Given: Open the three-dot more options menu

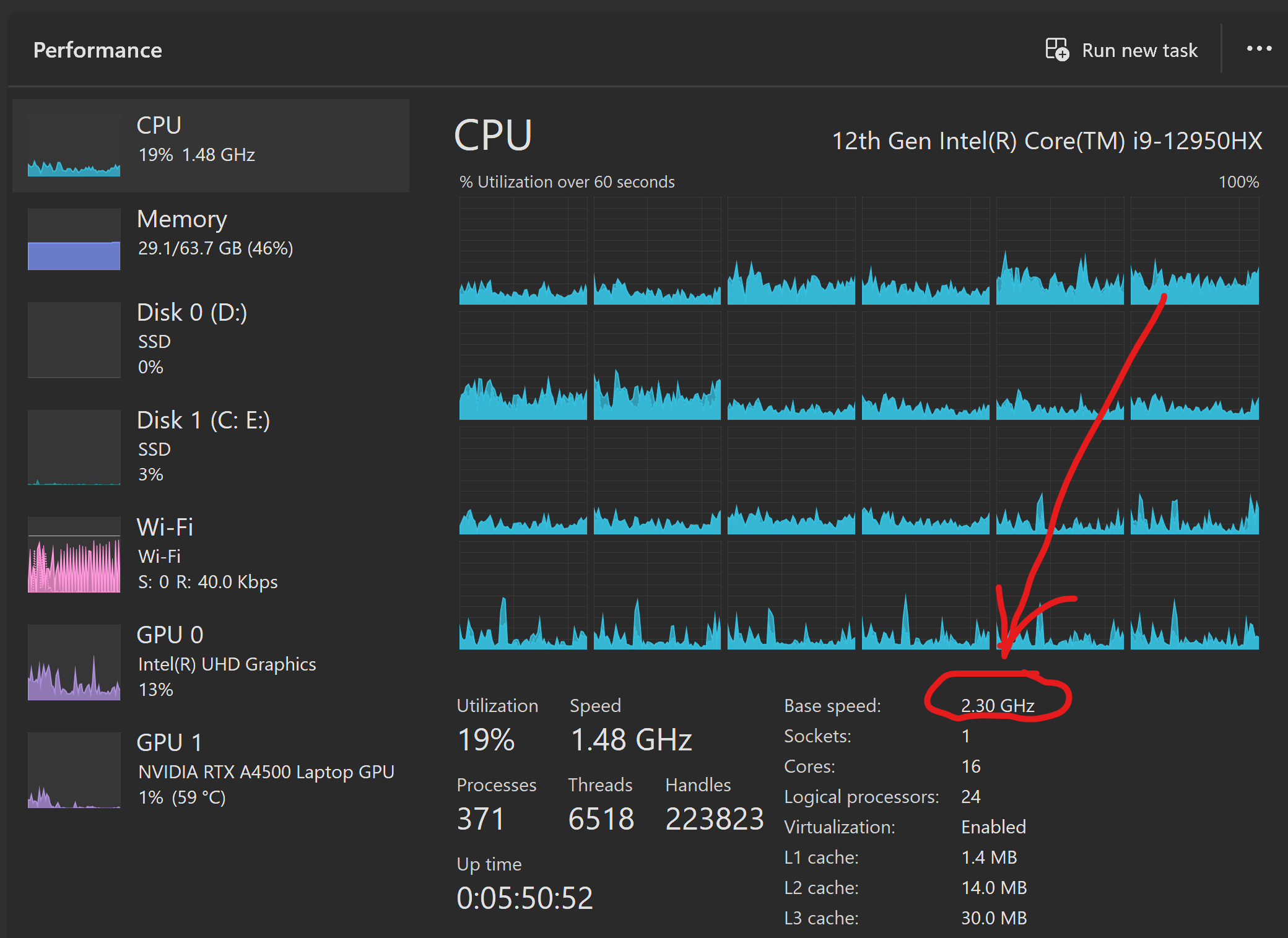Looking at the screenshot, I should click(1259, 48).
